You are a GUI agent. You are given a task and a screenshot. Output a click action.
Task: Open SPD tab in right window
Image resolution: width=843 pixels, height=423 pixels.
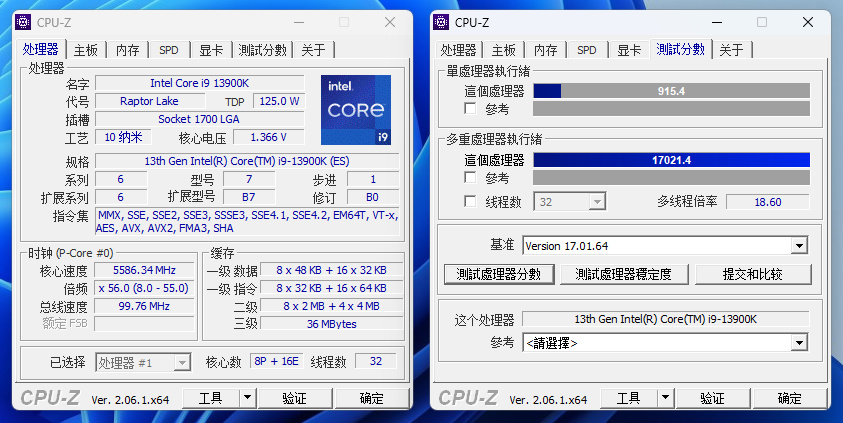click(x=587, y=50)
